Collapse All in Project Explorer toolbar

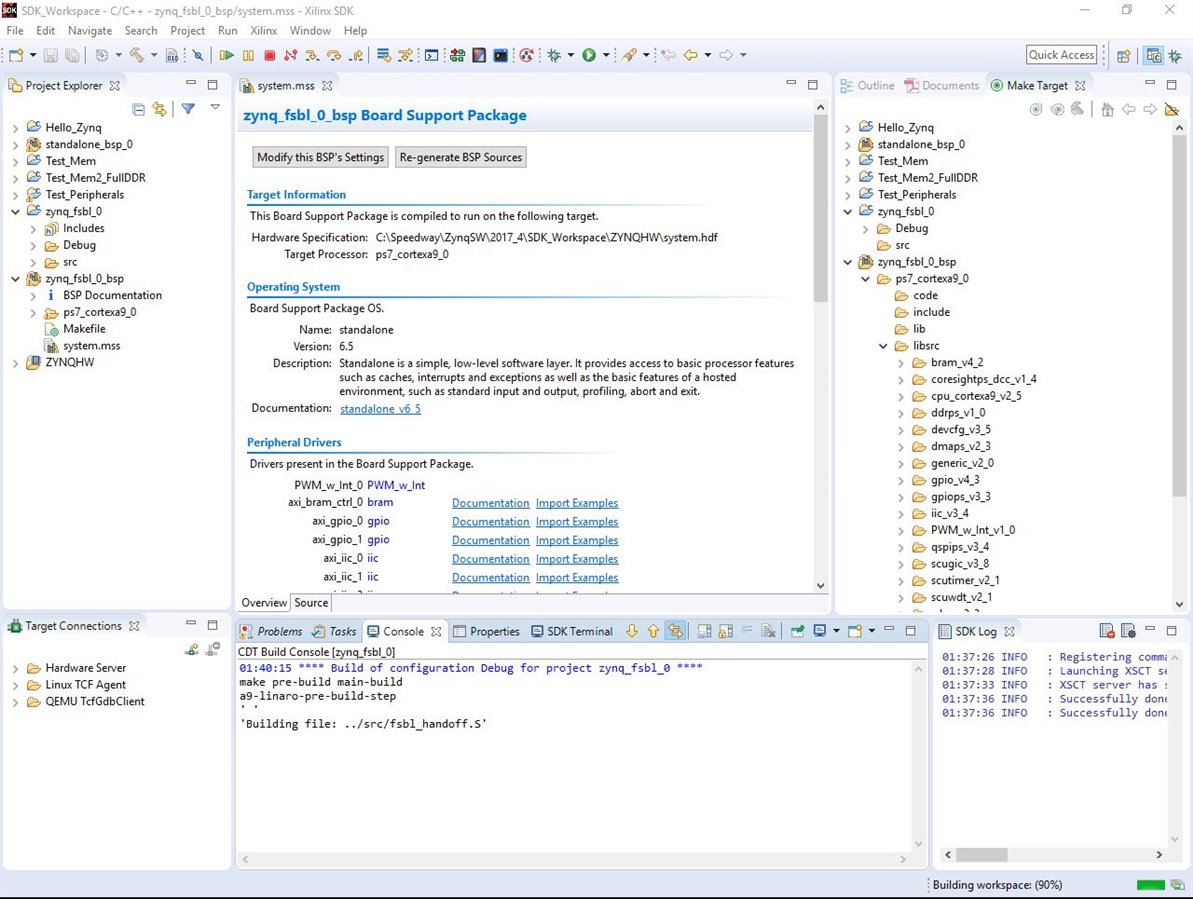click(139, 109)
